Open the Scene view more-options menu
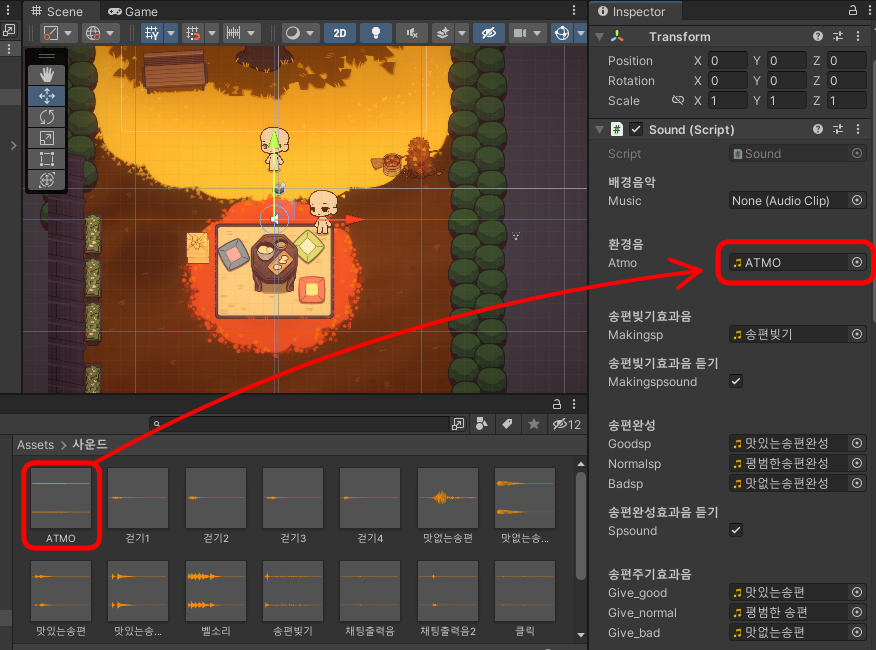This screenshot has width=876, height=650. tap(574, 11)
